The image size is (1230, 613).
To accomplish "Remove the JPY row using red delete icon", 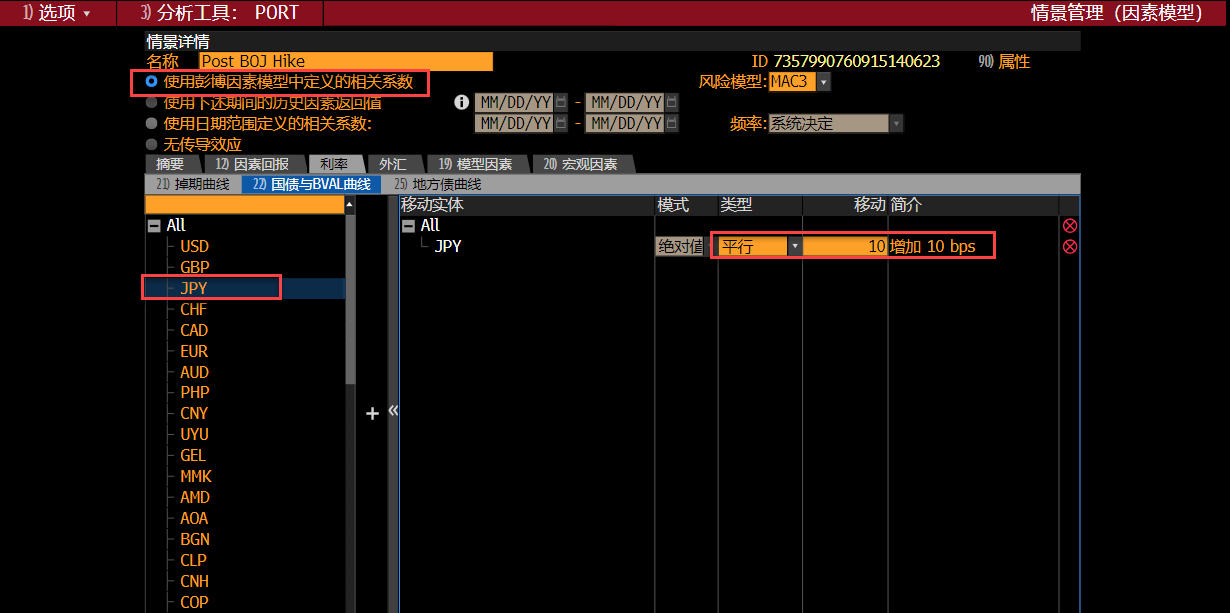I will point(1070,246).
